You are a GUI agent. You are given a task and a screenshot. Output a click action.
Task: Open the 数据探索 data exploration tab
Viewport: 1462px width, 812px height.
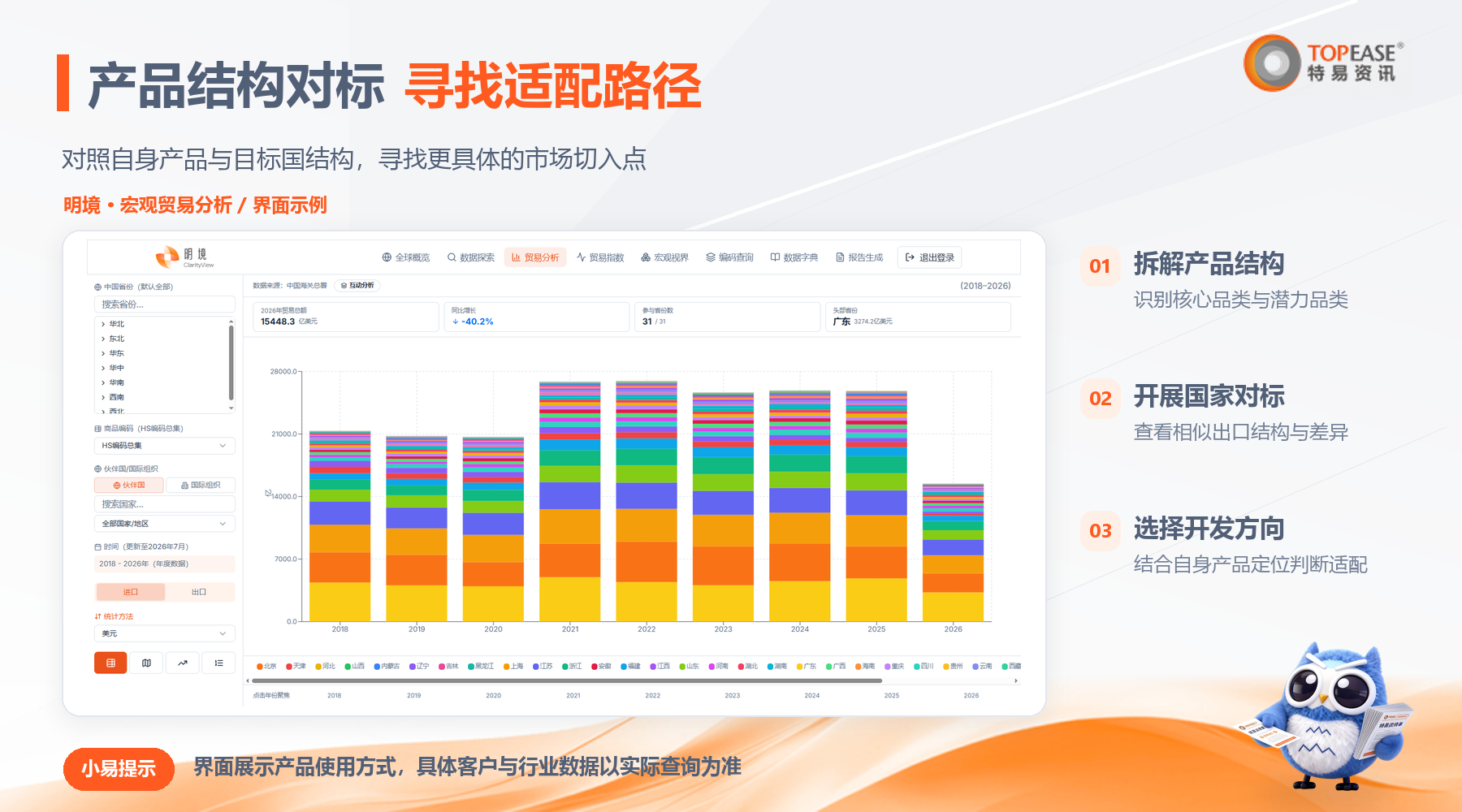tap(471, 257)
